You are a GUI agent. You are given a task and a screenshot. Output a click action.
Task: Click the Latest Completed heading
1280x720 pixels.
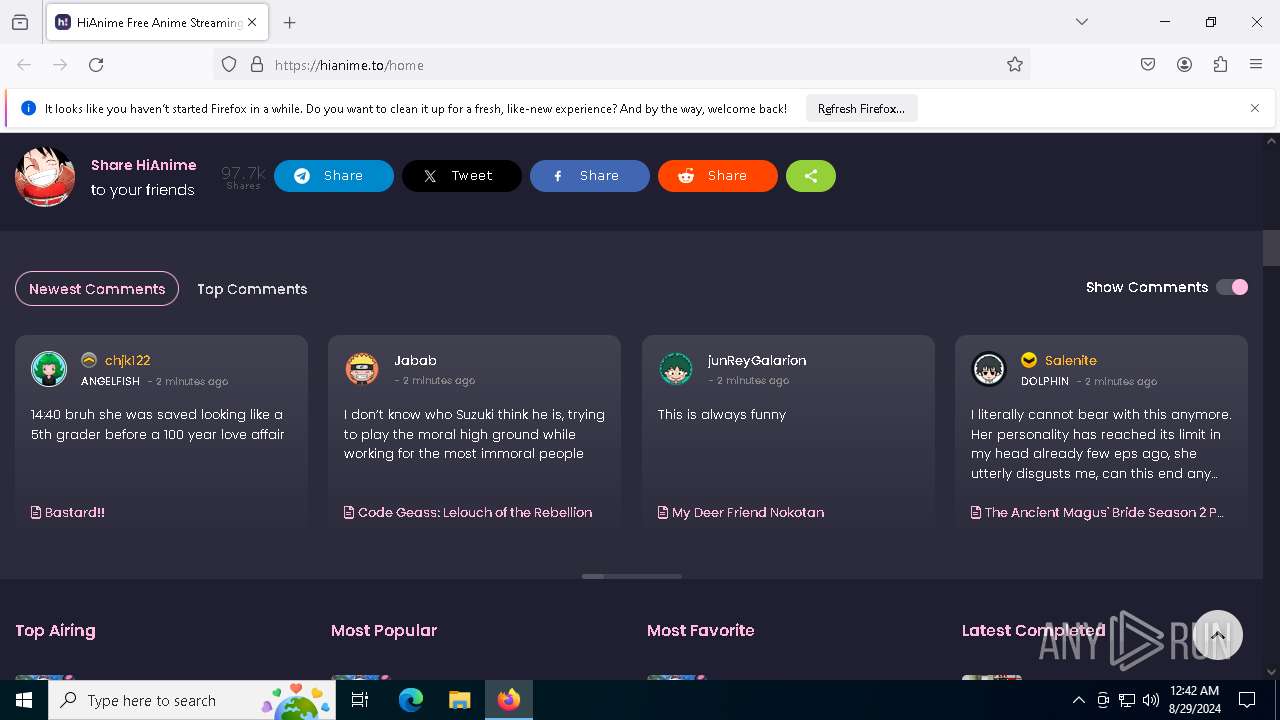1033,630
